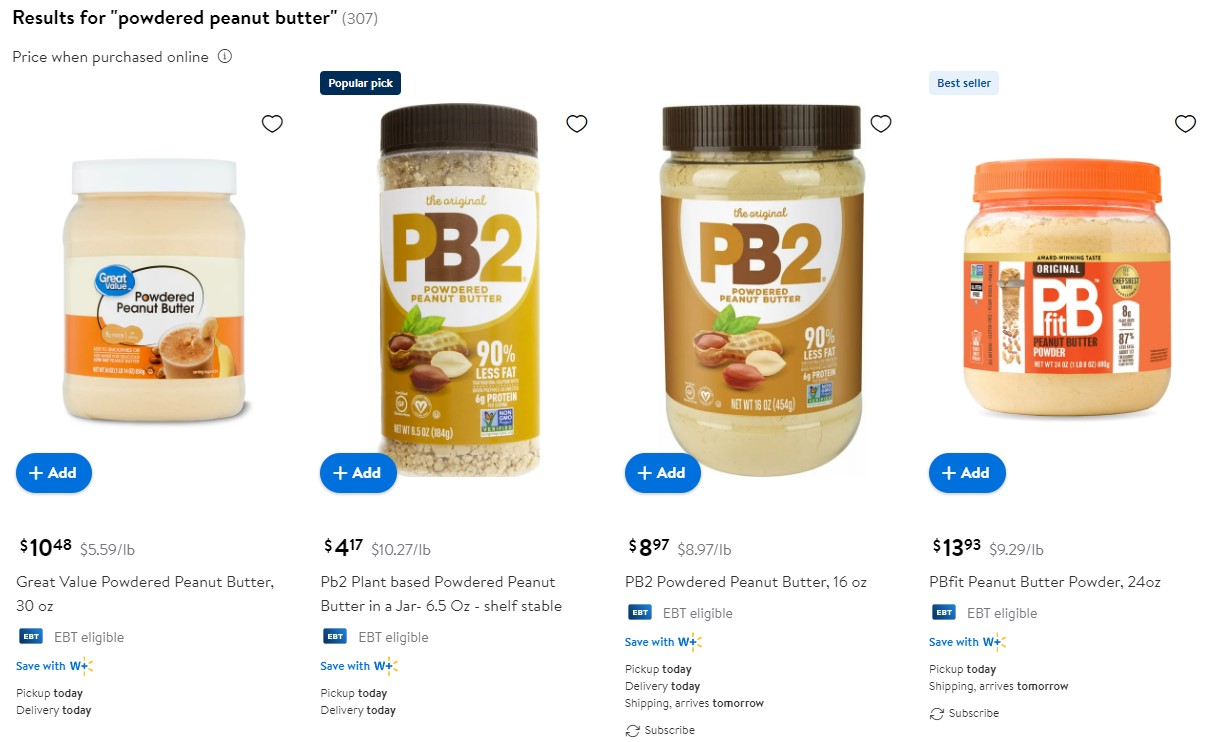Click the price info icon

click(225, 57)
